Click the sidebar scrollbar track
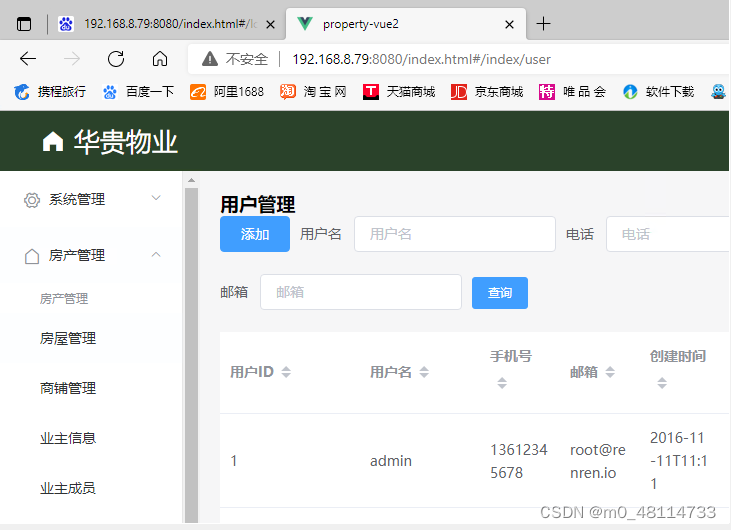Screen dimensions: 731x530 click(x=191, y=354)
